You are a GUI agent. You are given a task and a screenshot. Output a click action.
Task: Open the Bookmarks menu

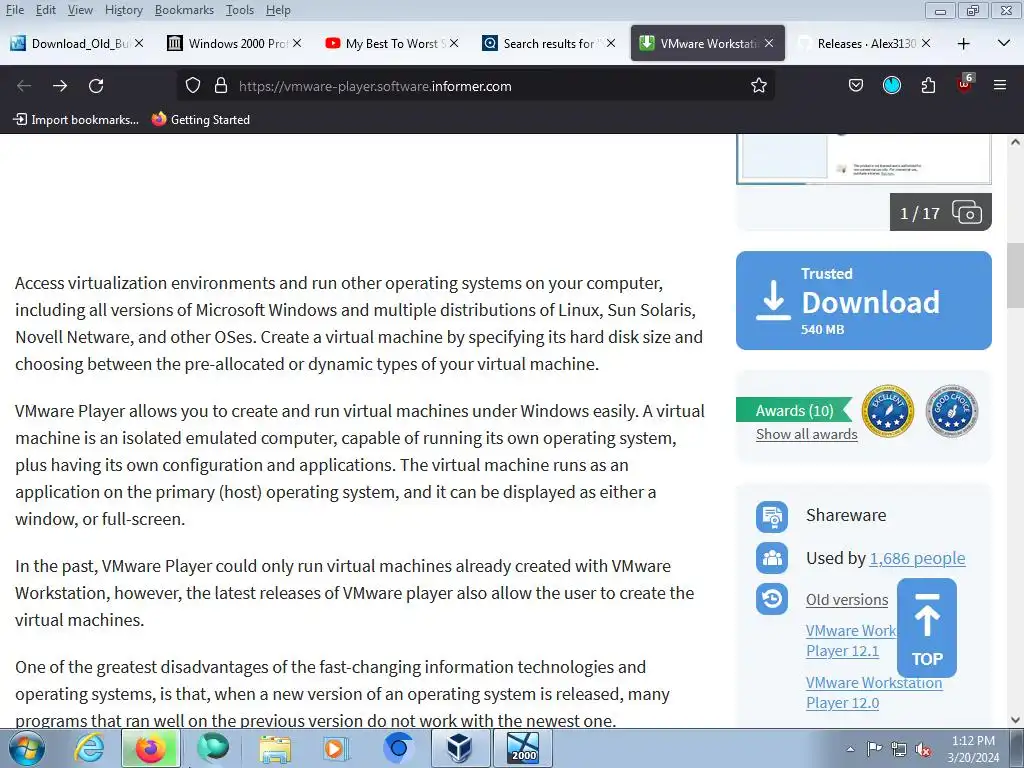coord(184,10)
